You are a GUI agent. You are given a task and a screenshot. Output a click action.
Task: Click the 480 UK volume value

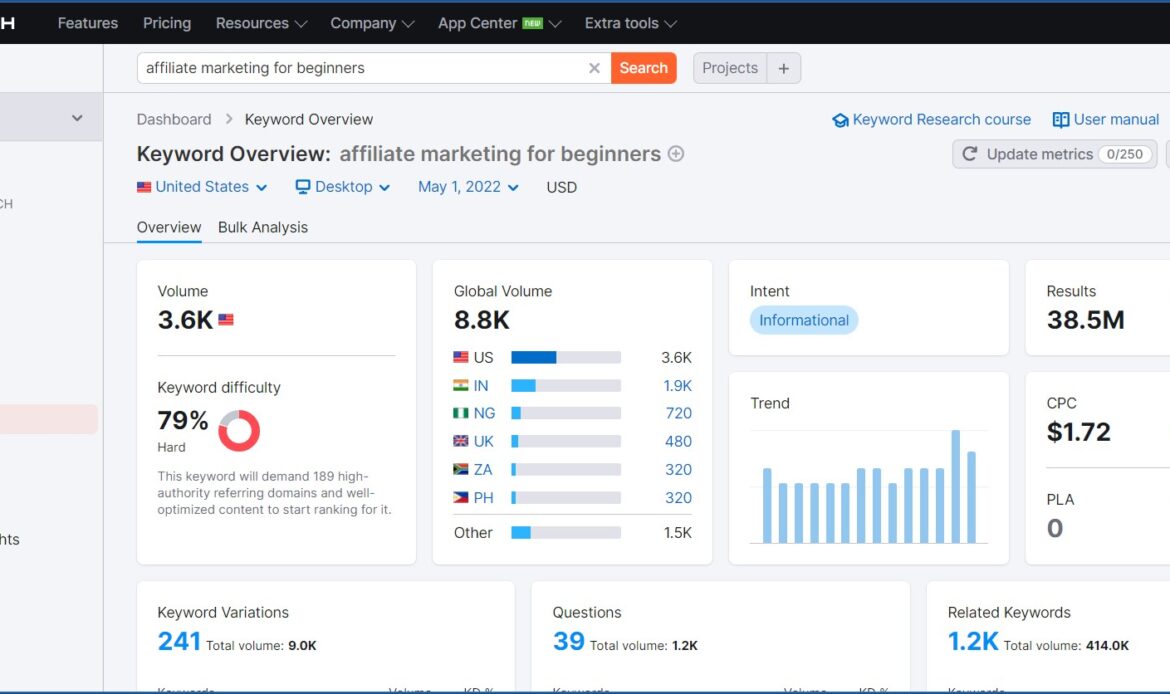coord(678,442)
